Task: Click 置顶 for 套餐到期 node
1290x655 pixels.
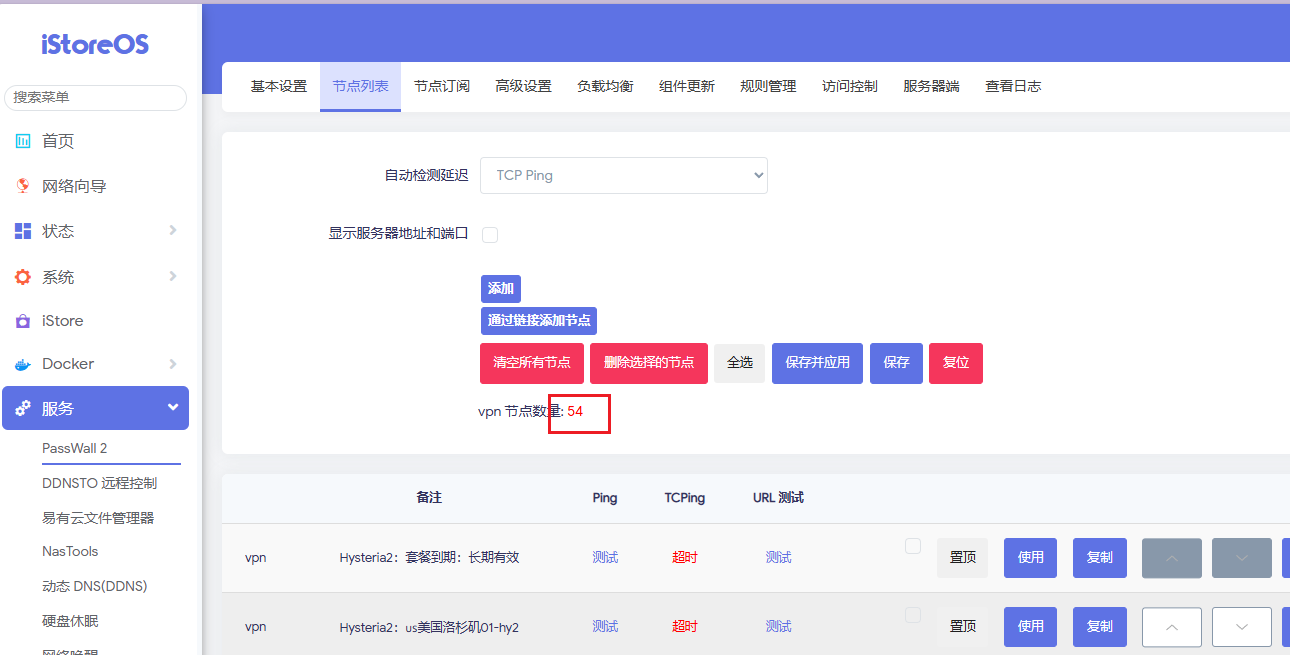Action: [x=962, y=558]
